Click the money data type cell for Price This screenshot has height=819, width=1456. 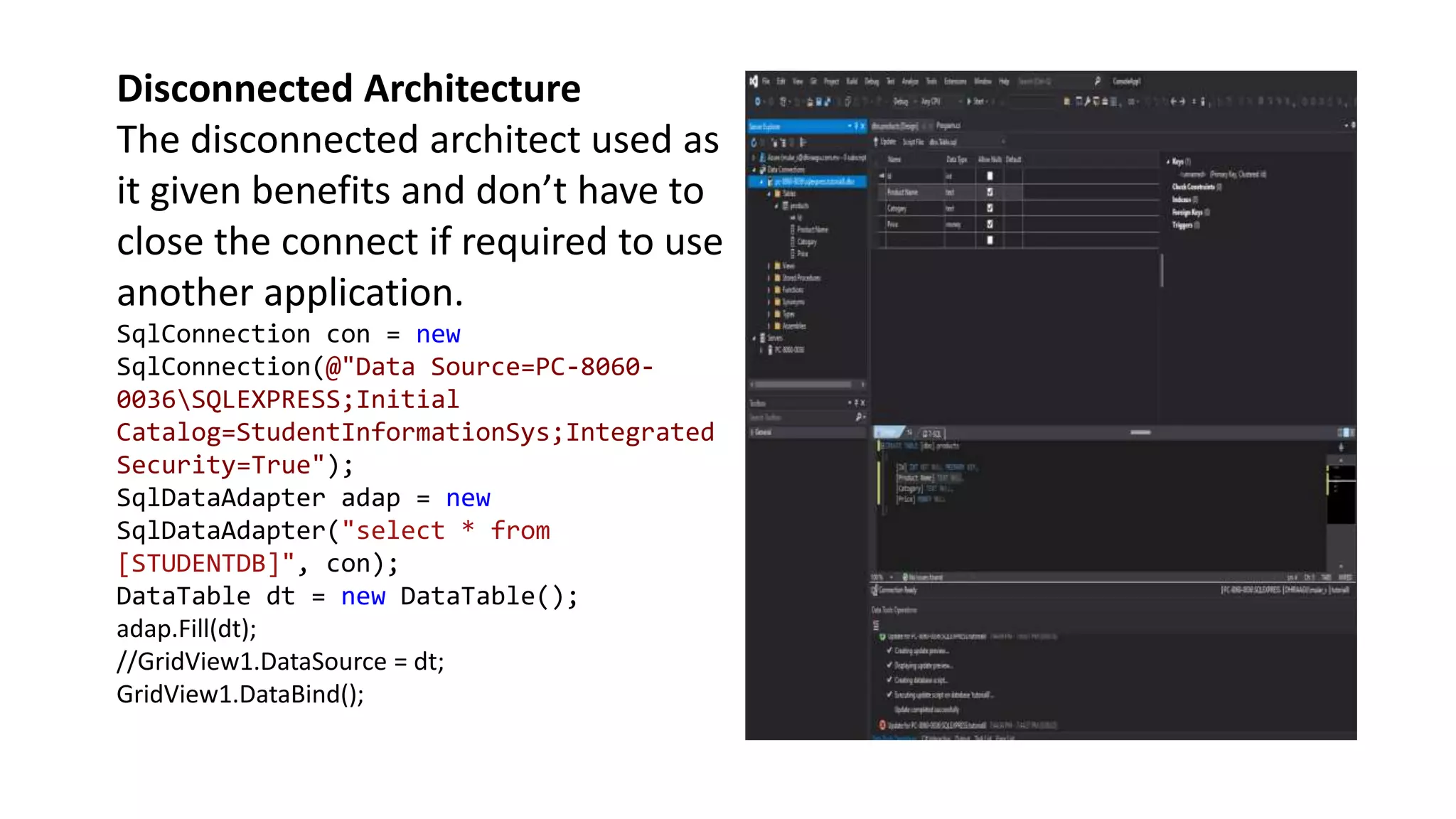(x=959, y=224)
